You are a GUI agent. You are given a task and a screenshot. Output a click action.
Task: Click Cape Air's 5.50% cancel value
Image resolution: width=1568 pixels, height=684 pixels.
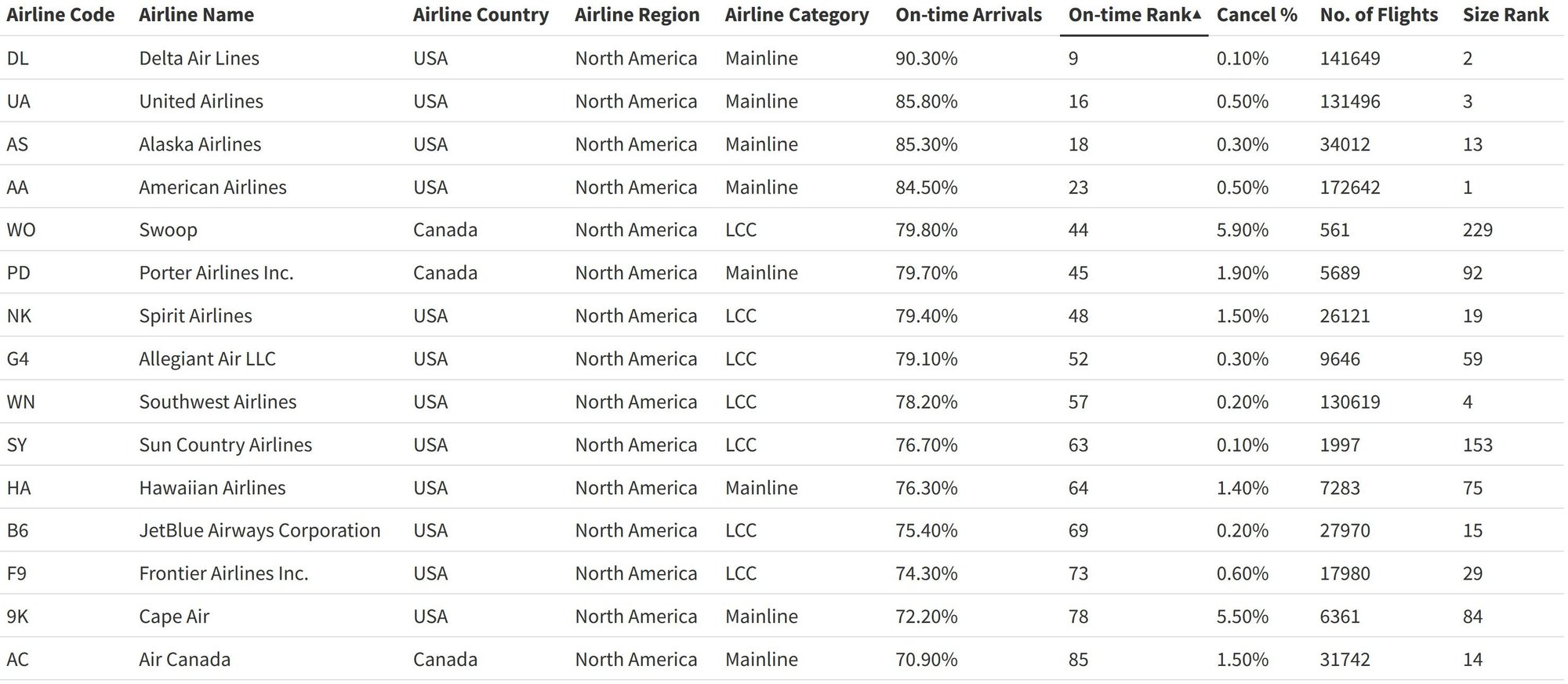pyautogui.click(x=1242, y=617)
